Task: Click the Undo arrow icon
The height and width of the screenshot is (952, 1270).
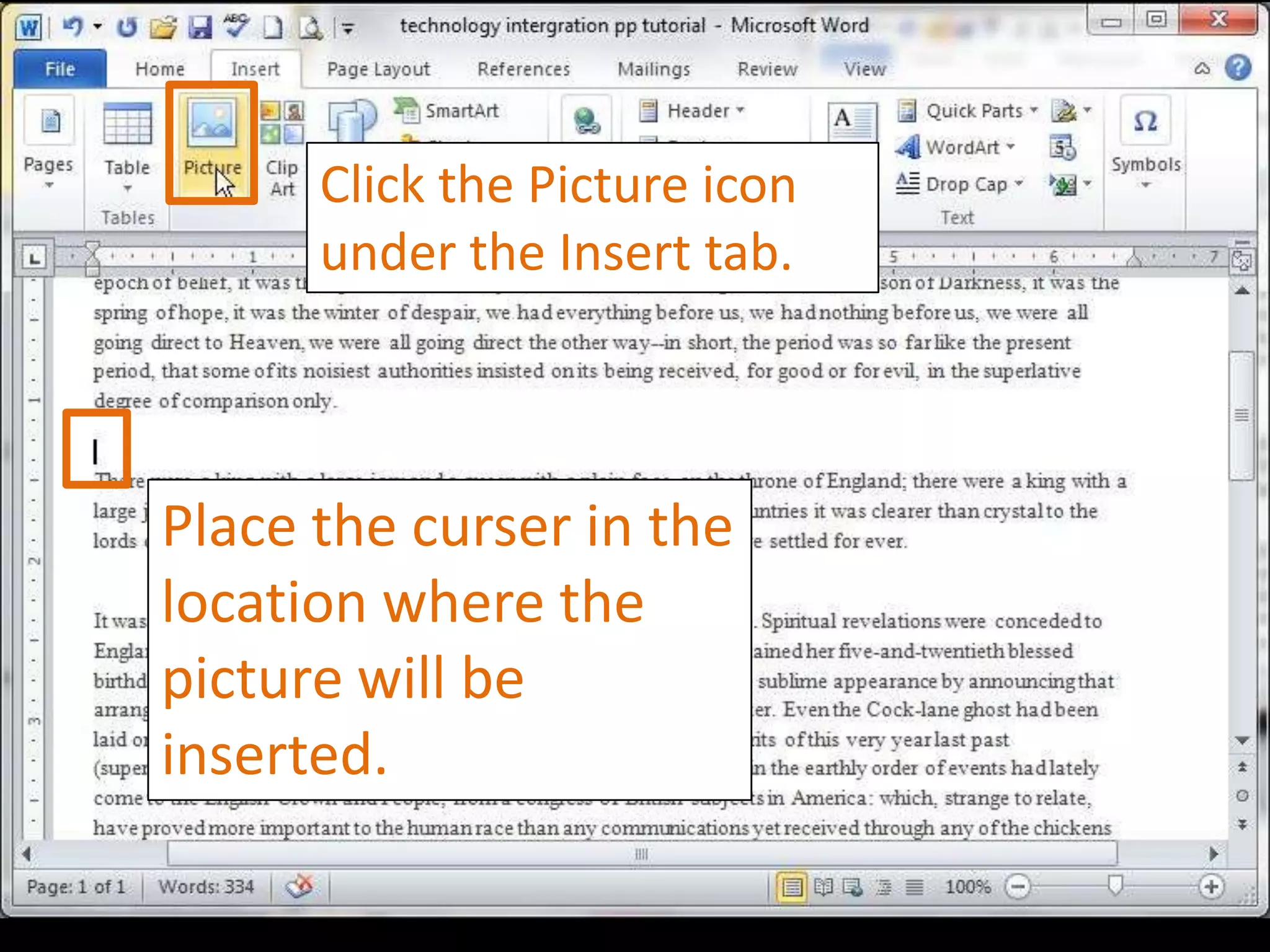Action: coord(73,27)
